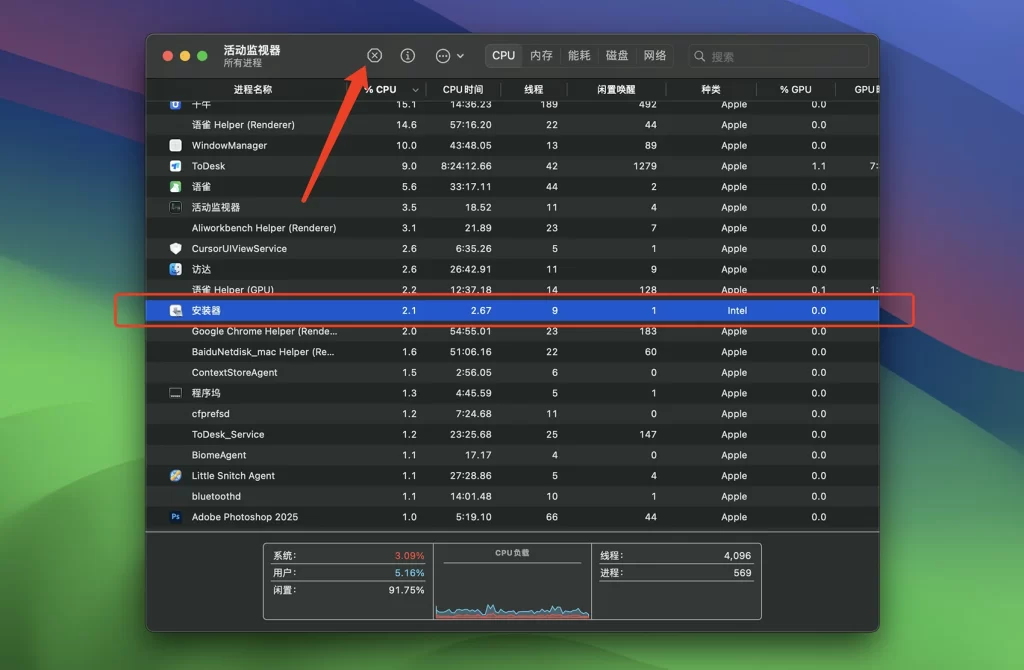1024x670 pixels.
Task: Click the process info (i) toolbar icon
Action: point(408,56)
